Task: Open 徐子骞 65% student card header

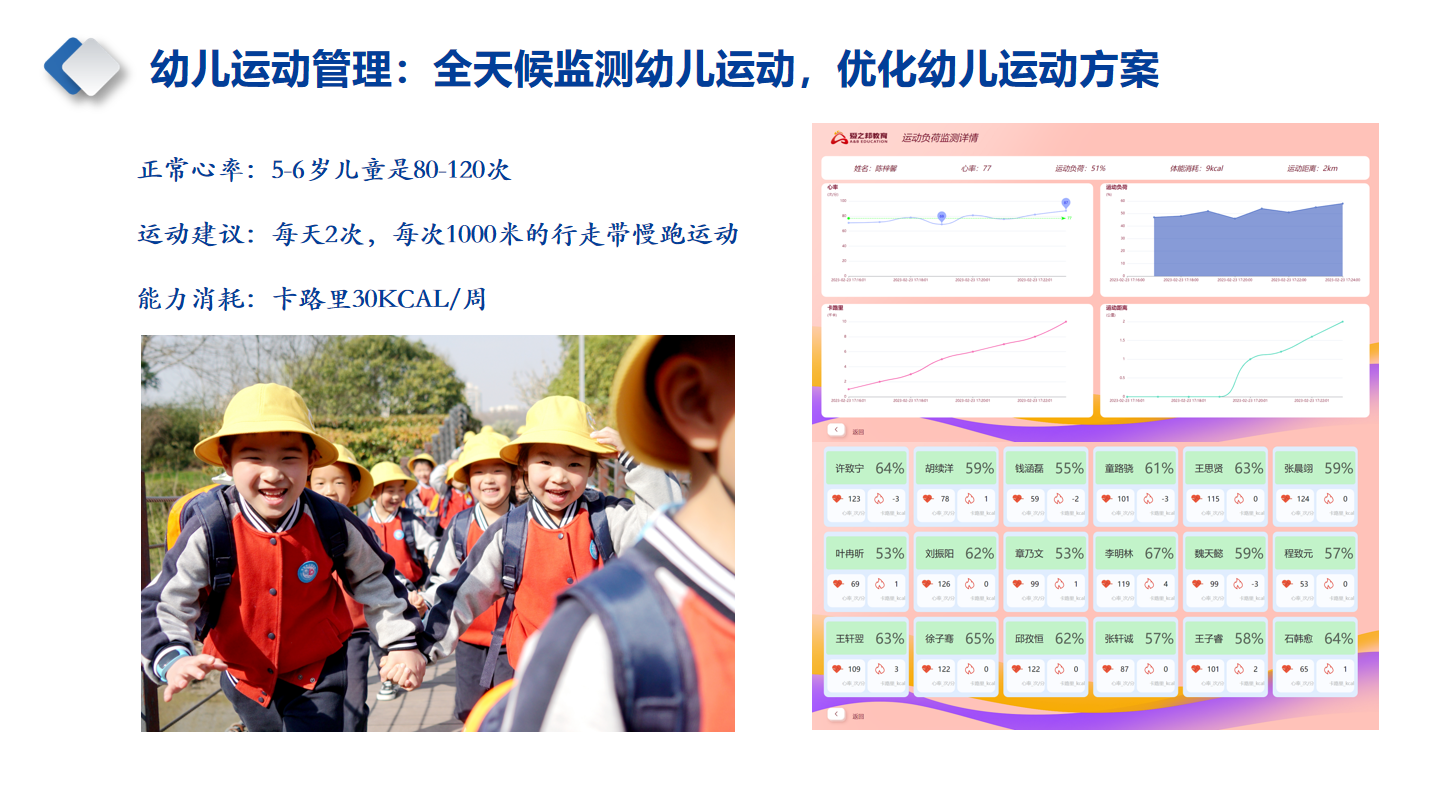Action: point(956,638)
